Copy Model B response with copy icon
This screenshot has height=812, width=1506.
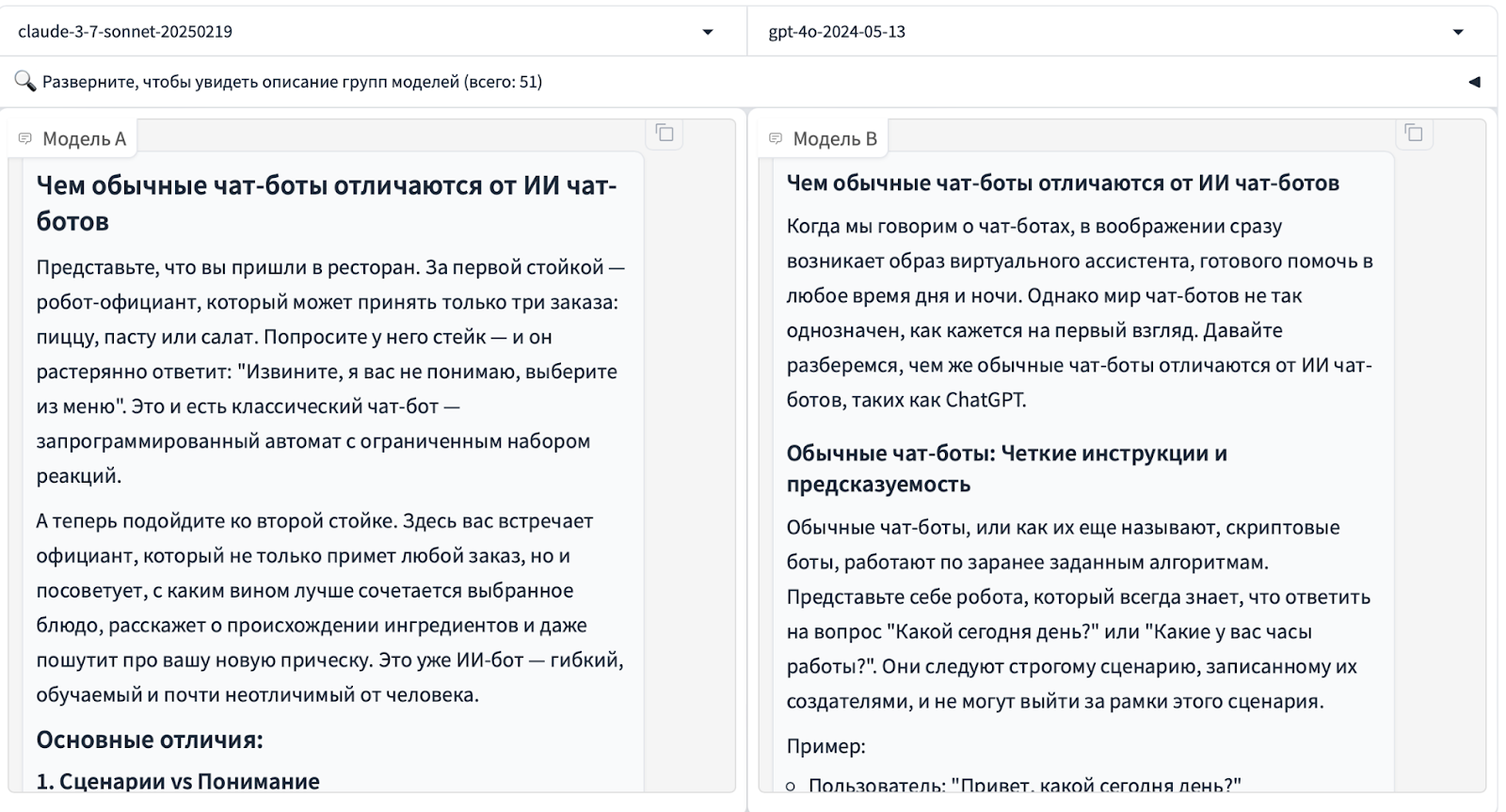coord(1413,134)
